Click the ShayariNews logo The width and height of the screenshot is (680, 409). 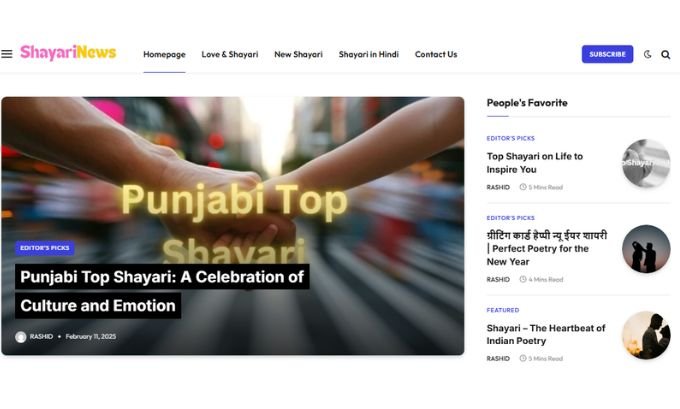(68, 52)
